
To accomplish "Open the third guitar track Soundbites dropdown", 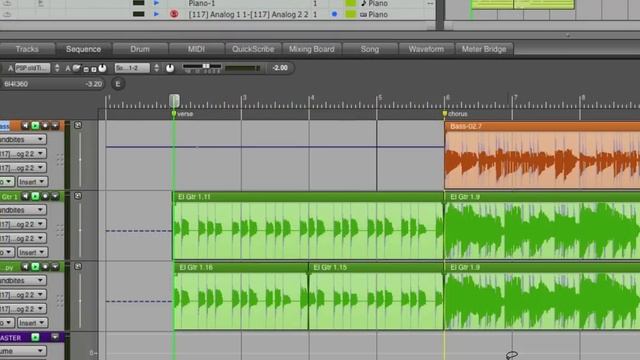I will tap(23, 281).
